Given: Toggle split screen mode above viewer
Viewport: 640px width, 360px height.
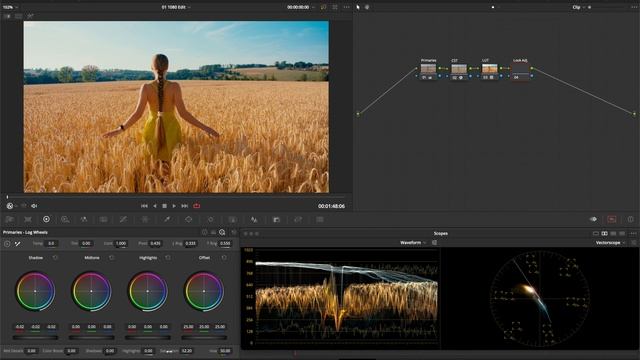Looking at the screenshot, I should 18,16.
